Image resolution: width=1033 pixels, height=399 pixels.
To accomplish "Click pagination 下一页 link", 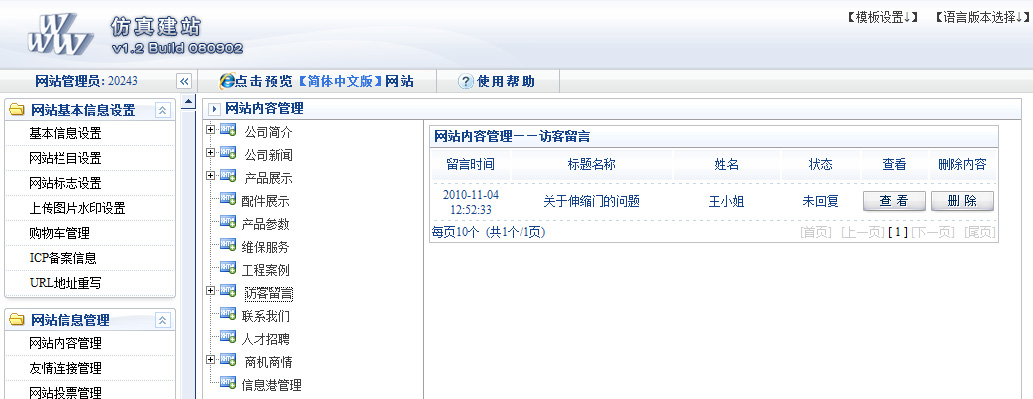I will [933, 232].
